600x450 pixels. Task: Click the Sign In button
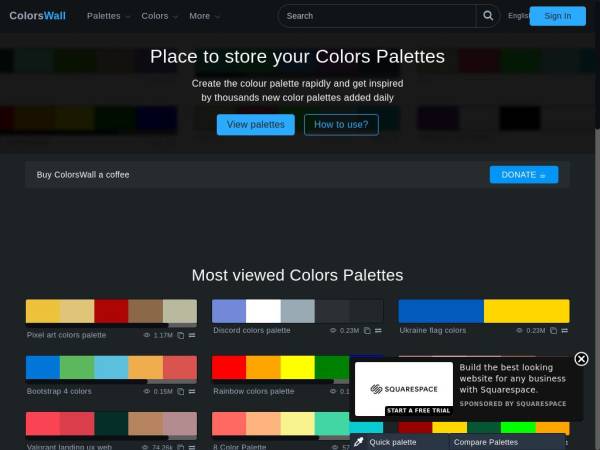[557, 16]
